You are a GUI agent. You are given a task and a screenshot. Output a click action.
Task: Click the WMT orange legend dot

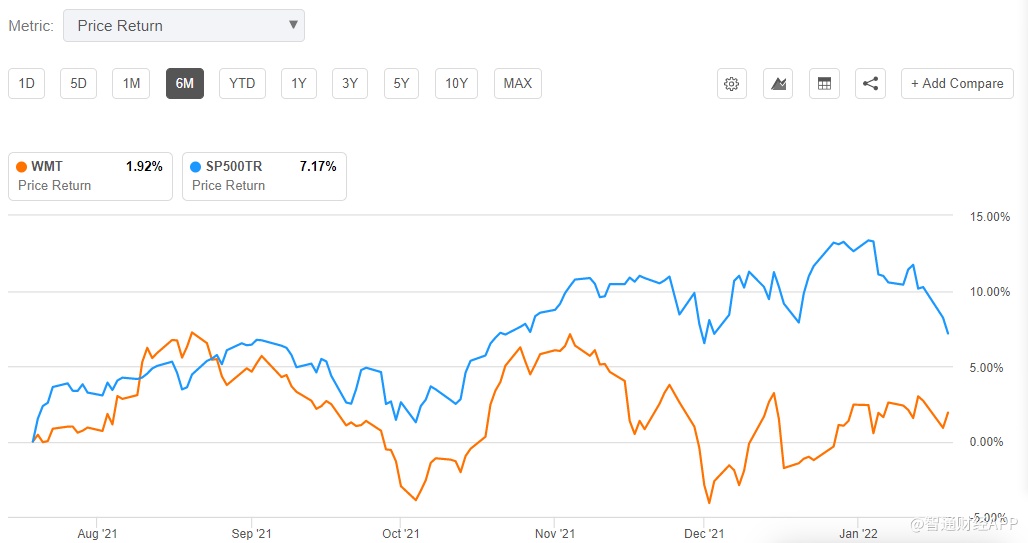pos(23,167)
